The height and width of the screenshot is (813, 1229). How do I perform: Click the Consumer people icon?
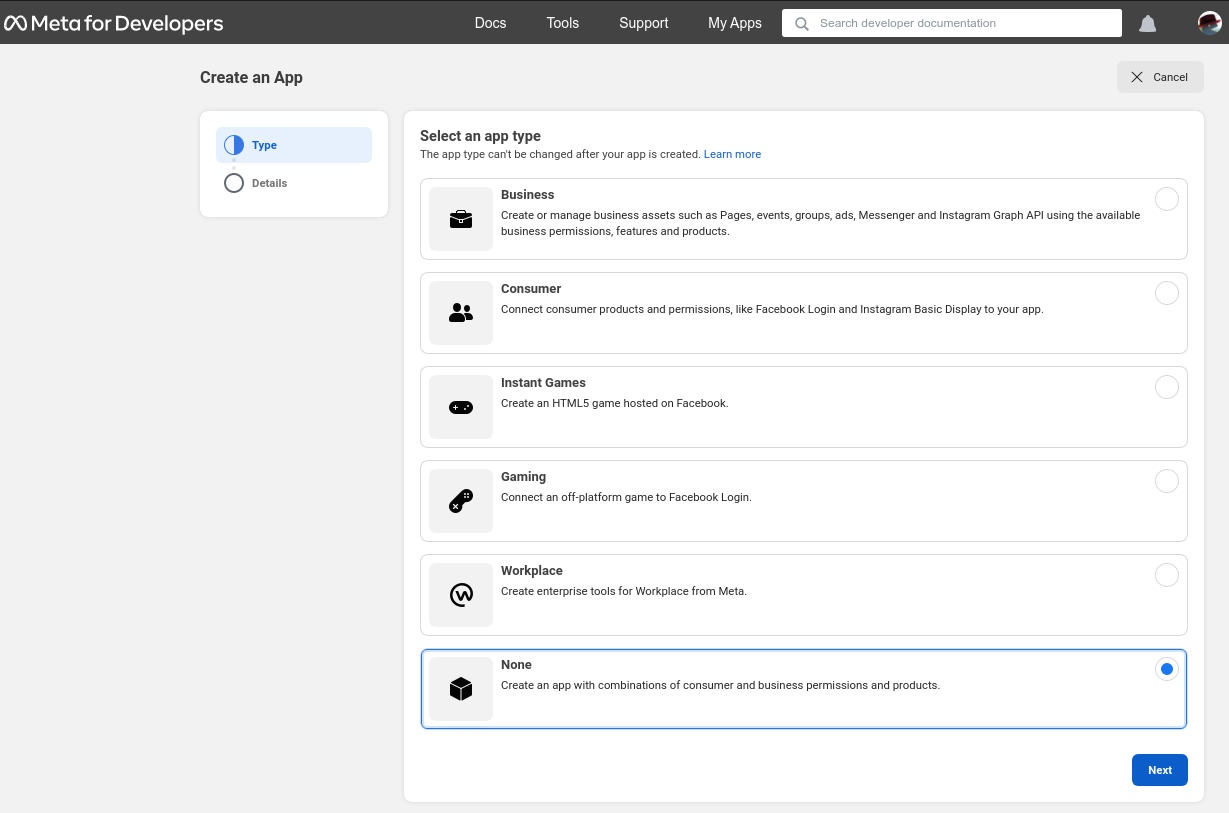pyautogui.click(x=461, y=313)
